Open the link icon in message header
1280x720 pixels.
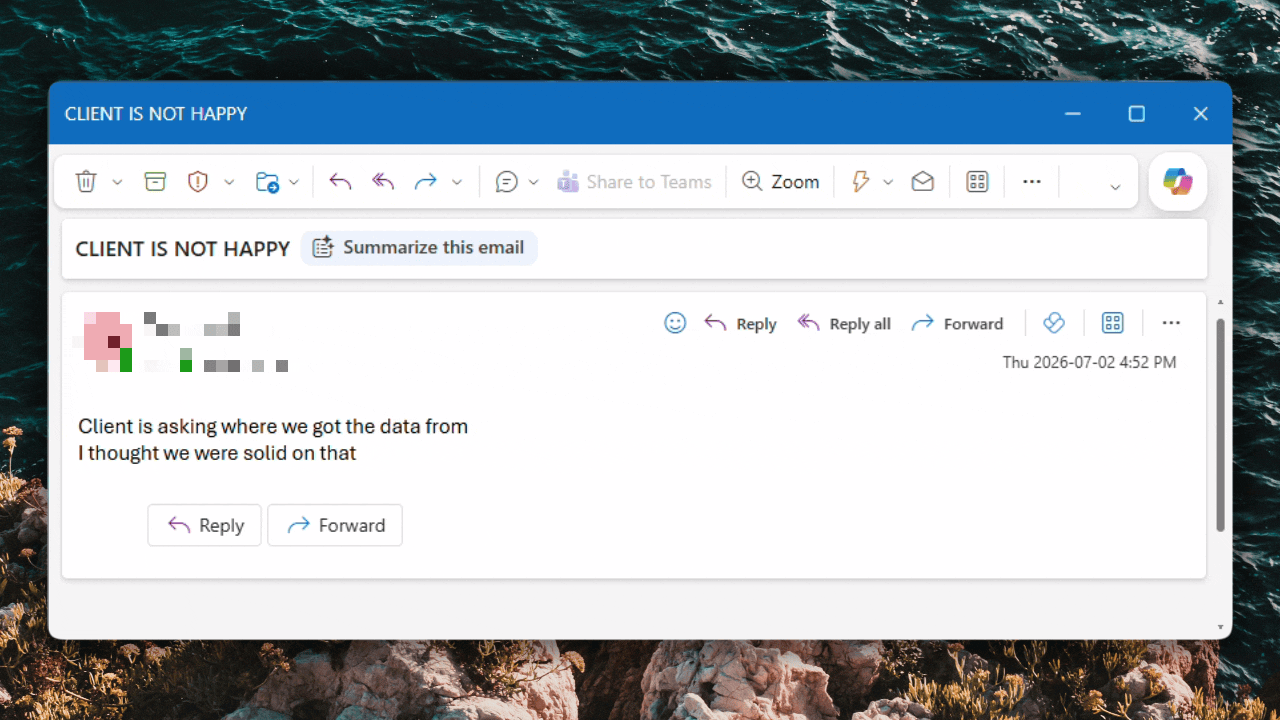[x=1054, y=323]
